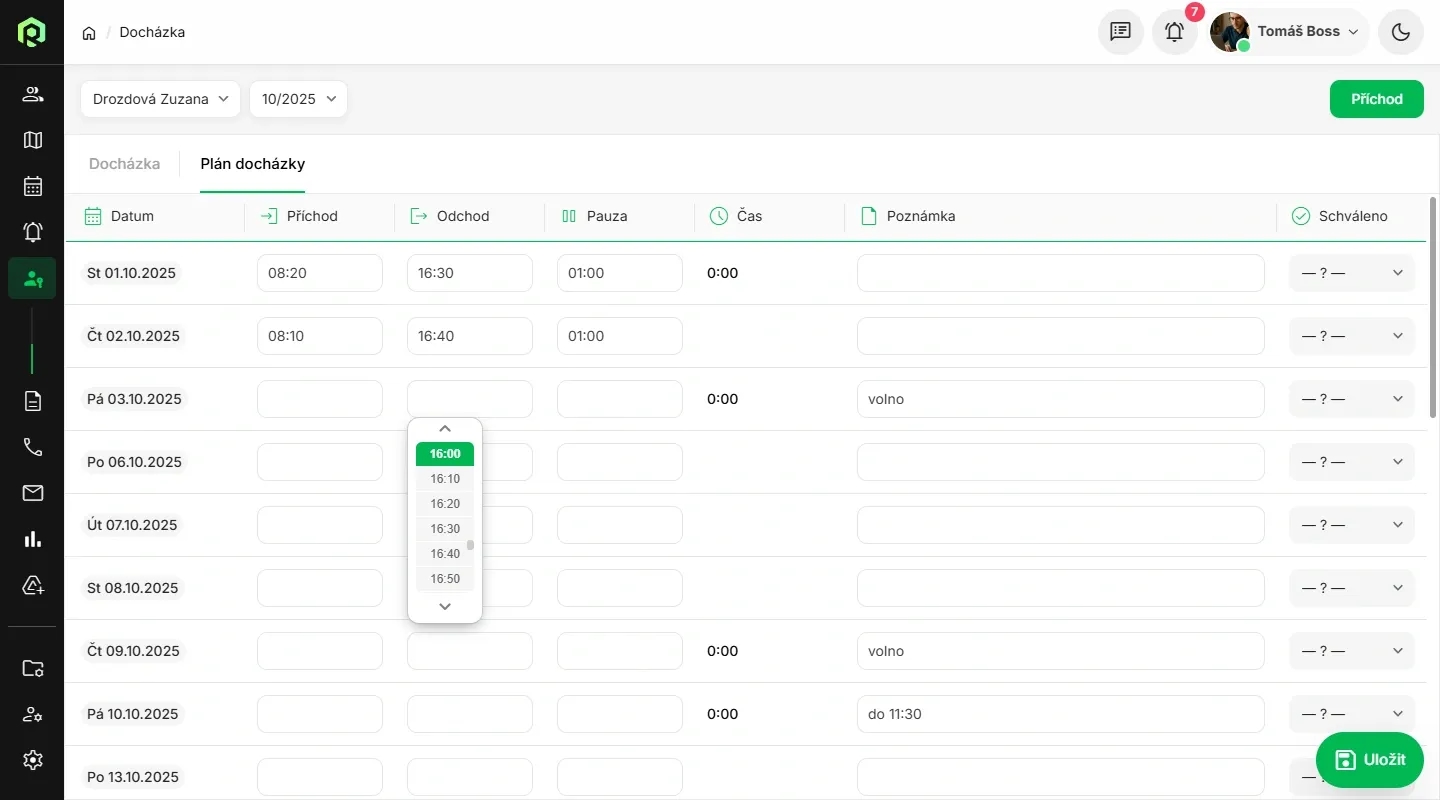Expand the Drozdová Zuzana employee dropdown

tap(160, 99)
